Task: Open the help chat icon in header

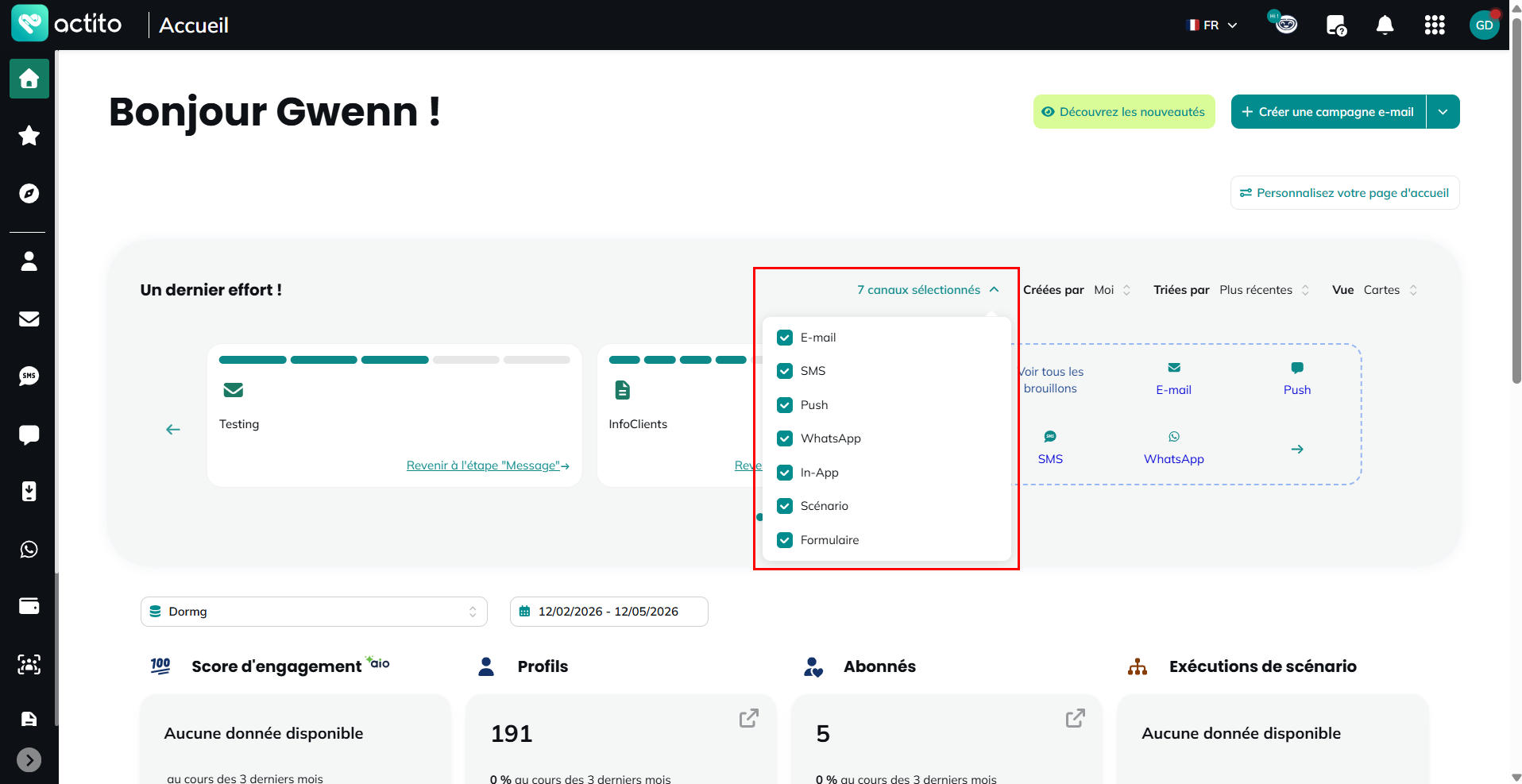Action: (x=1336, y=25)
